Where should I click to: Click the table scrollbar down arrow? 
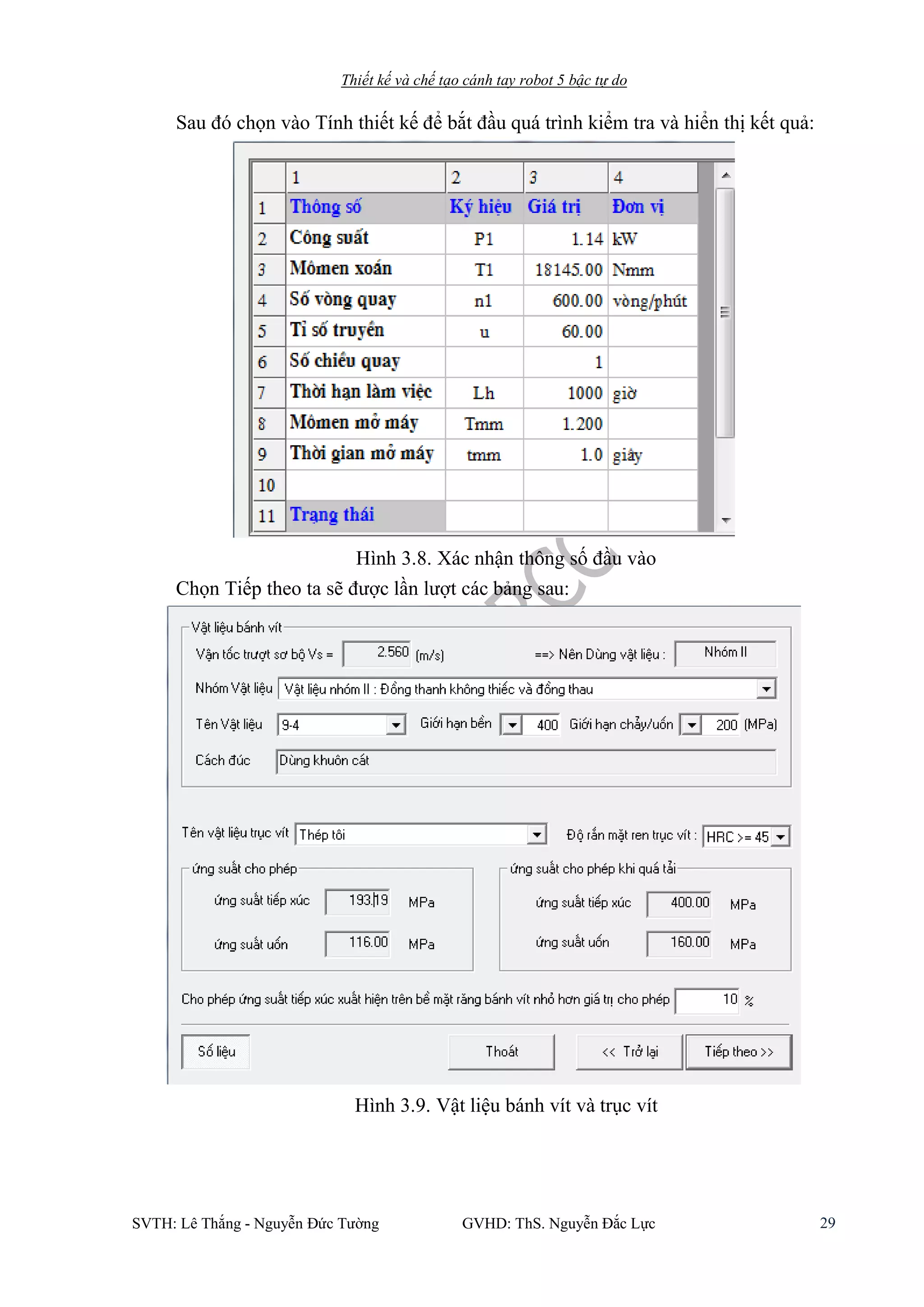tap(725, 520)
